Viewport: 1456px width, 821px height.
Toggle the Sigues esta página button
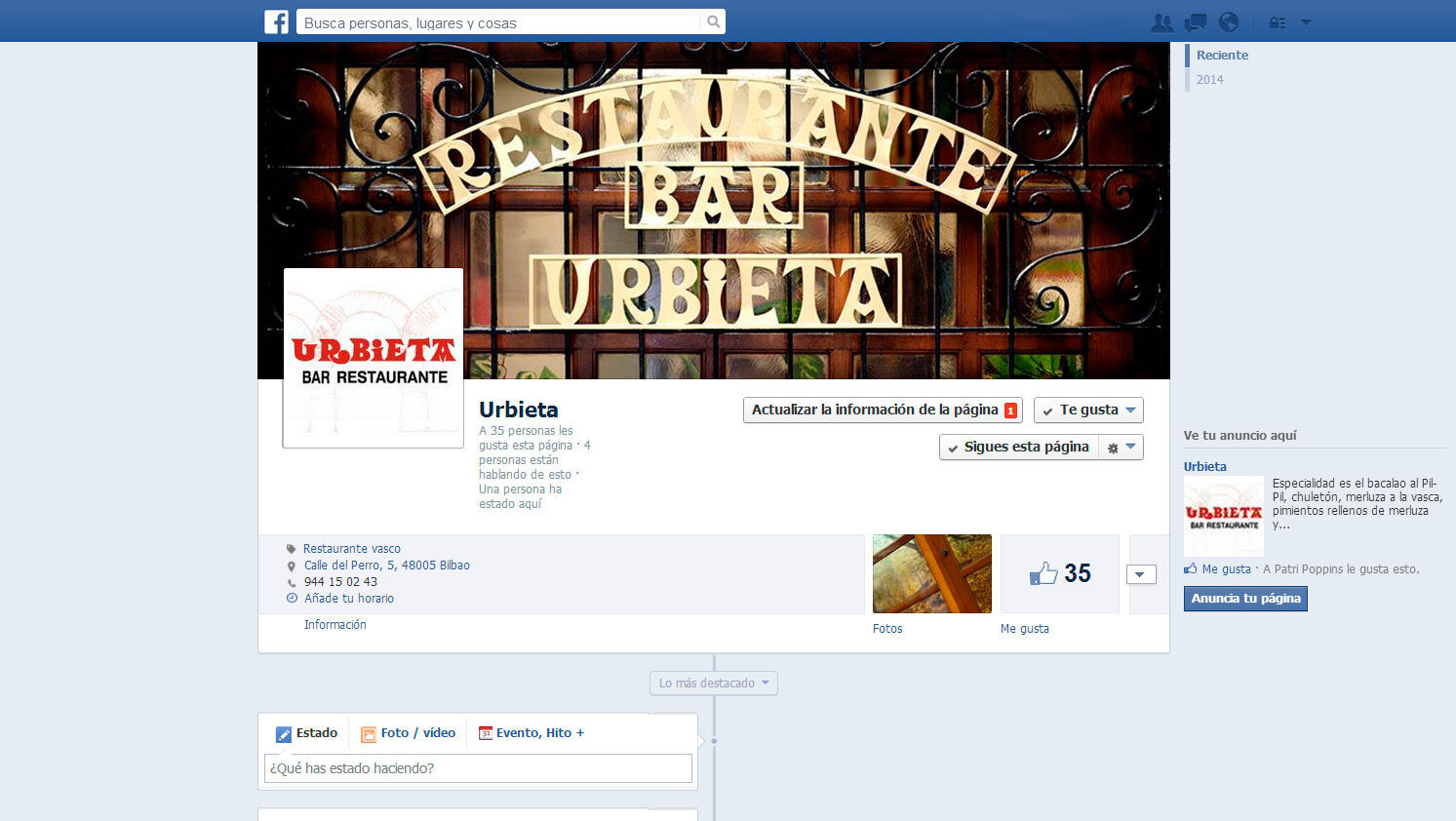pyautogui.click(x=1018, y=448)
